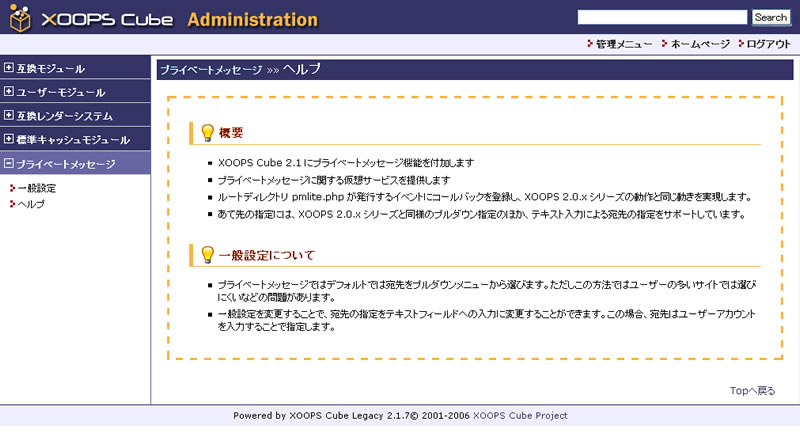Click the Topへ戻る link

(x=752, y=391)
